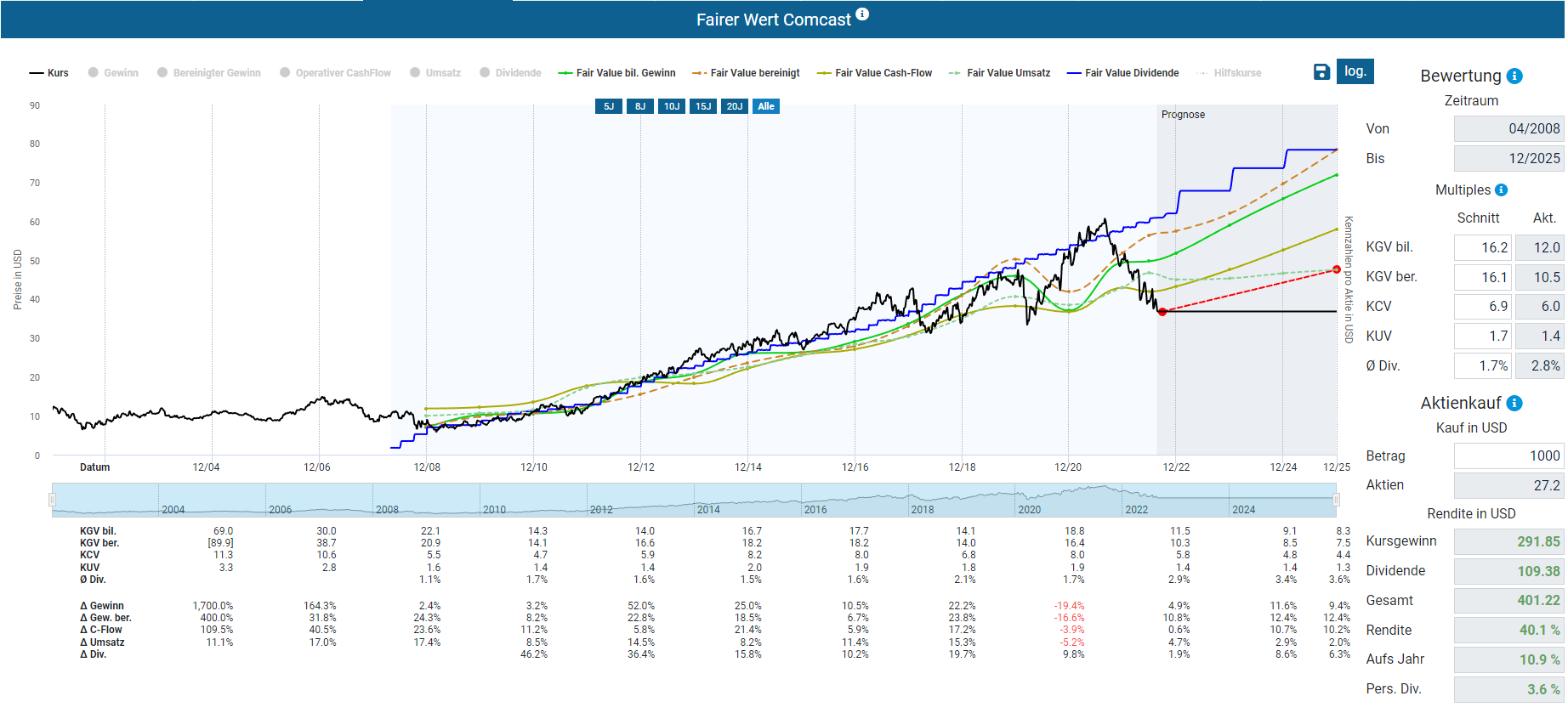Select the 5J time range
Screen dimensions: 1568x713
click(x=609, y=106)
